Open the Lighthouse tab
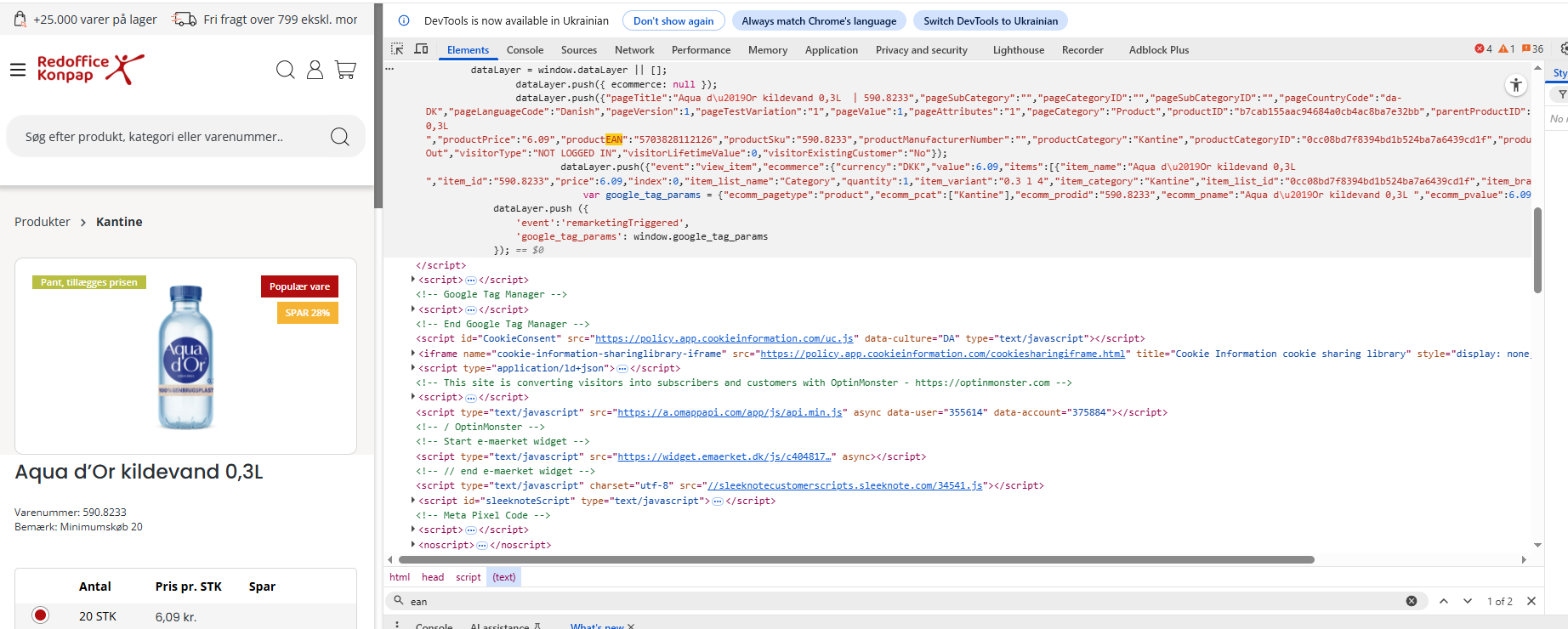 (1018, 50)
